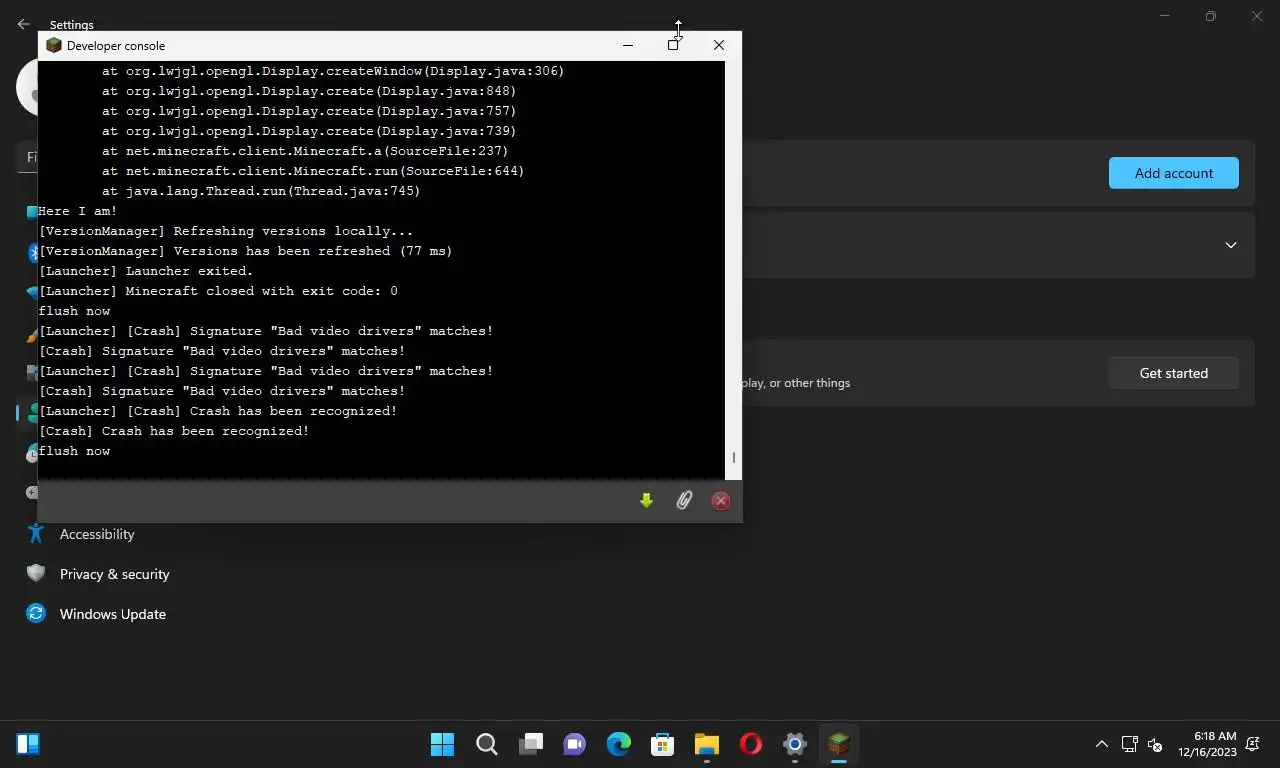Screen dimensions: 1280x768
Task: Go back using the Settings back arrow
Action: click(23, 24)
